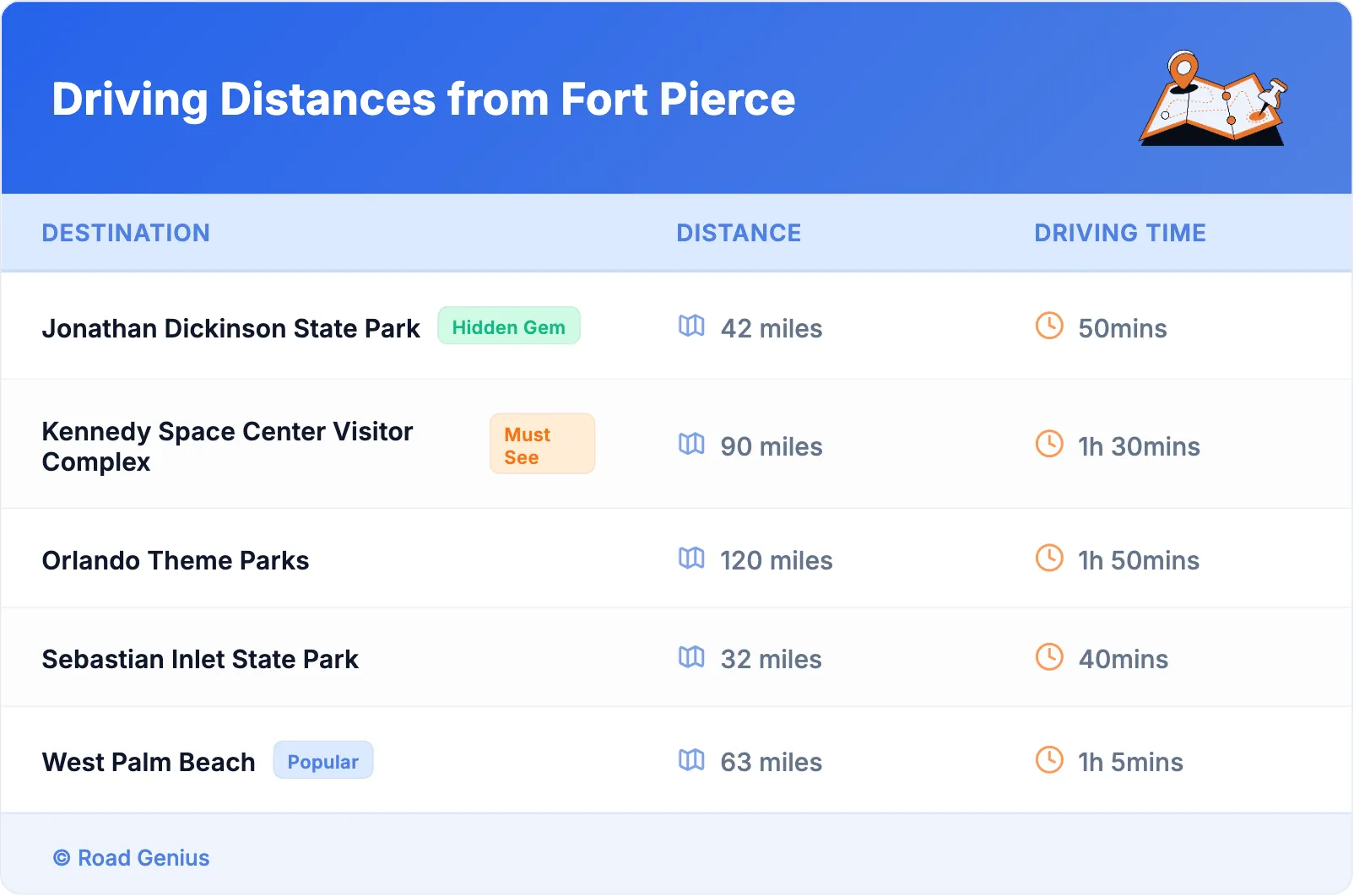This screenshot has height=896, width=1354.
Task: Select Jonathan Dickinson State Park destination
Action: point(230,328)
